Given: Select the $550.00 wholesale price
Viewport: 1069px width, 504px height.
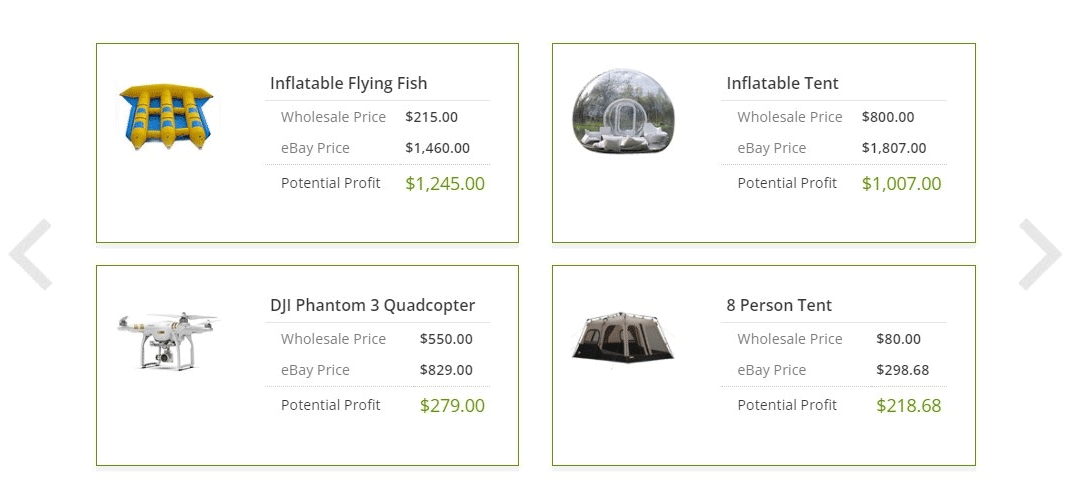Looking at the screenshot, I should 446,339.
